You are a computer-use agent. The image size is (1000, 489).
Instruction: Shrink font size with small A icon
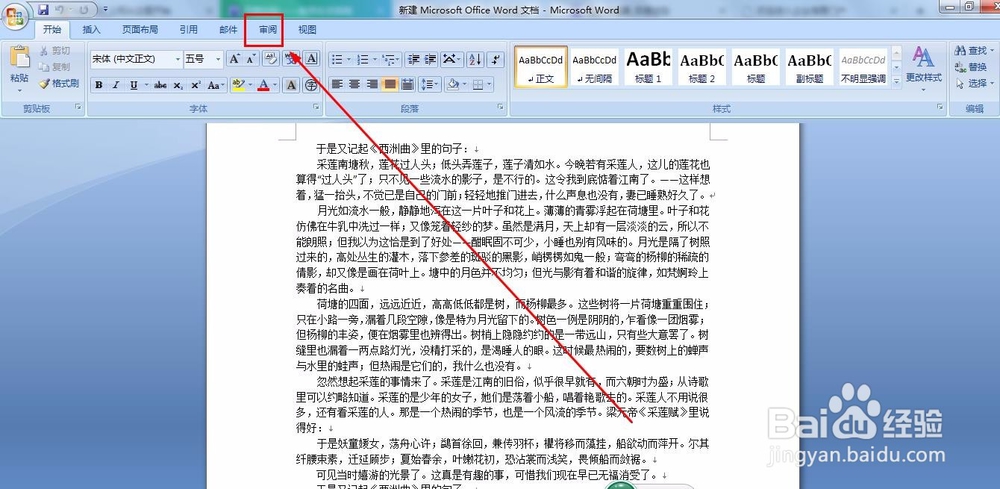click(251, 59)
